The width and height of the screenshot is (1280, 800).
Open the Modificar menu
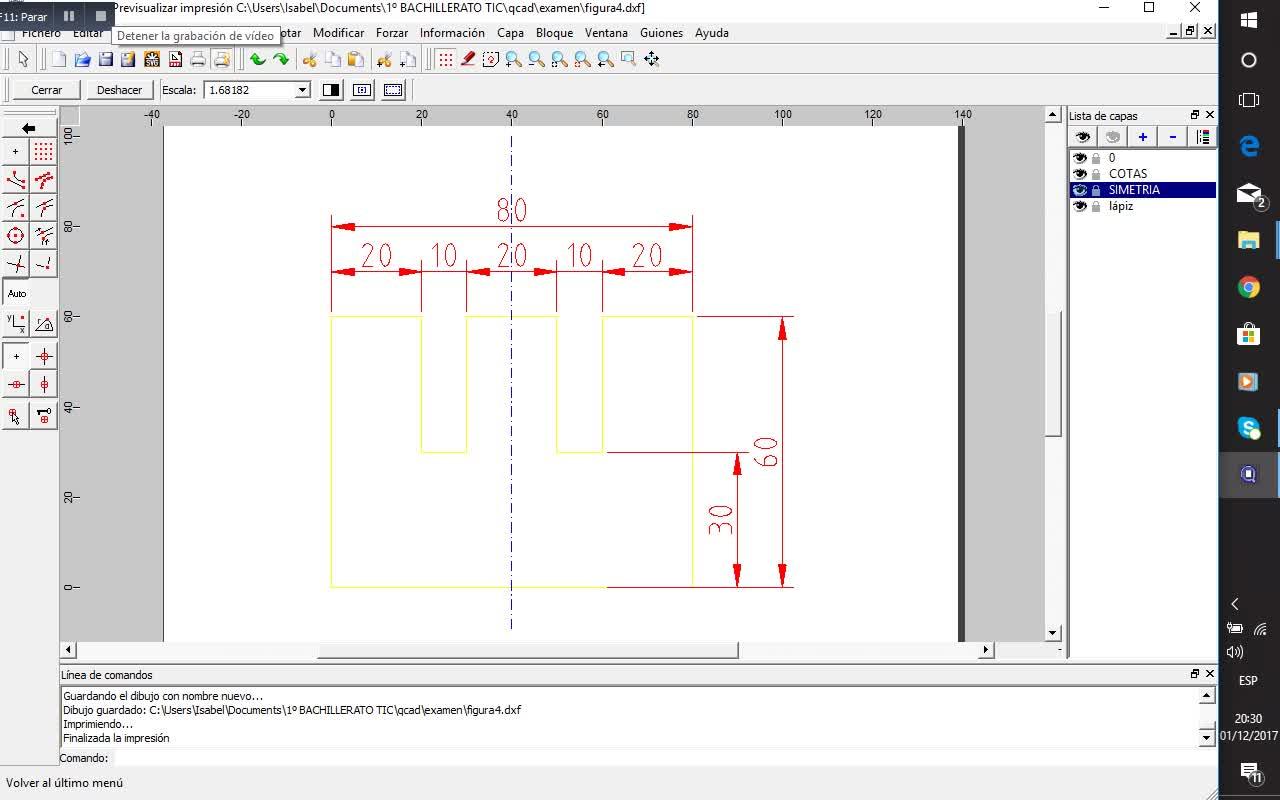338,33
